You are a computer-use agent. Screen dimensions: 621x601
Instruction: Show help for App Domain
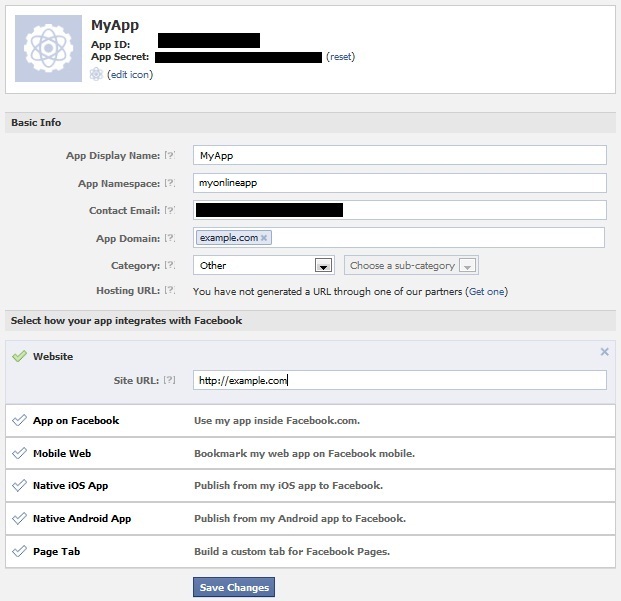coord(170,238)
